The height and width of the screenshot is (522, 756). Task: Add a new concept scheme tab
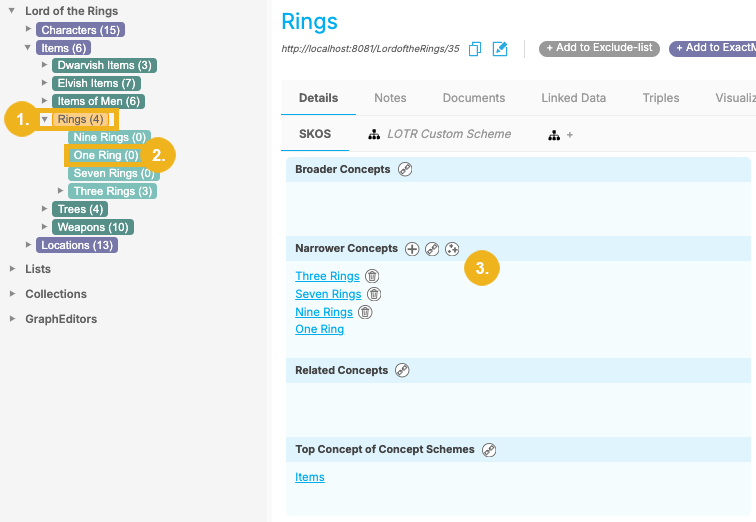tap(561, 134)
